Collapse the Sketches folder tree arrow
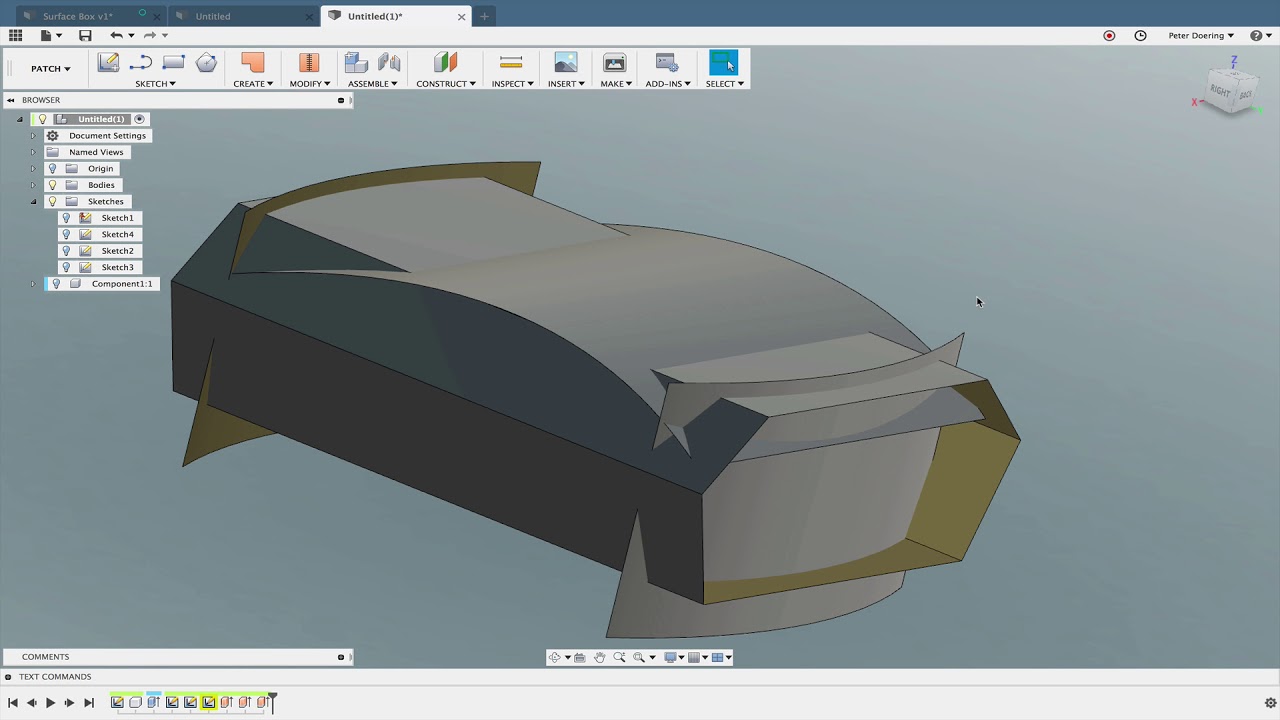The height and width of the screenshot is (720, 1280). tap(33, 201)
